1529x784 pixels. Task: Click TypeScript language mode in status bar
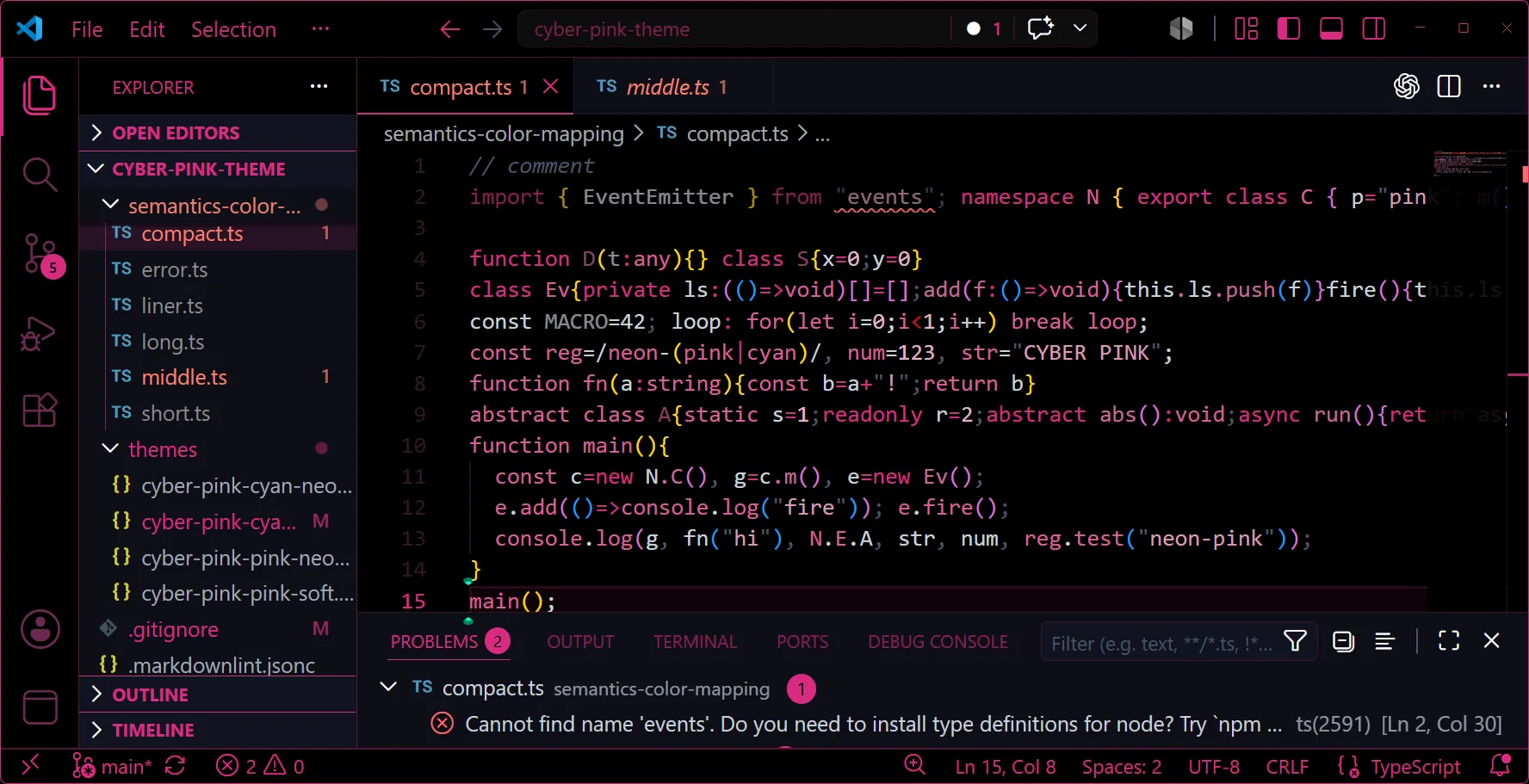point(1399,767)
